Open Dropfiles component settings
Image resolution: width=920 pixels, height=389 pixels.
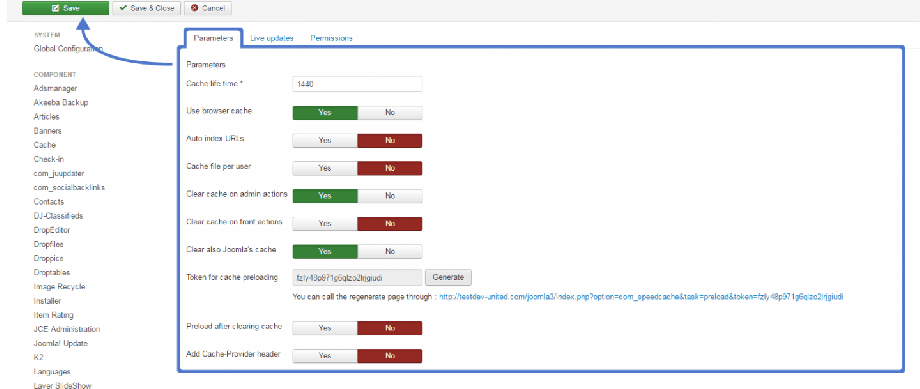click(x=49, y=244)
